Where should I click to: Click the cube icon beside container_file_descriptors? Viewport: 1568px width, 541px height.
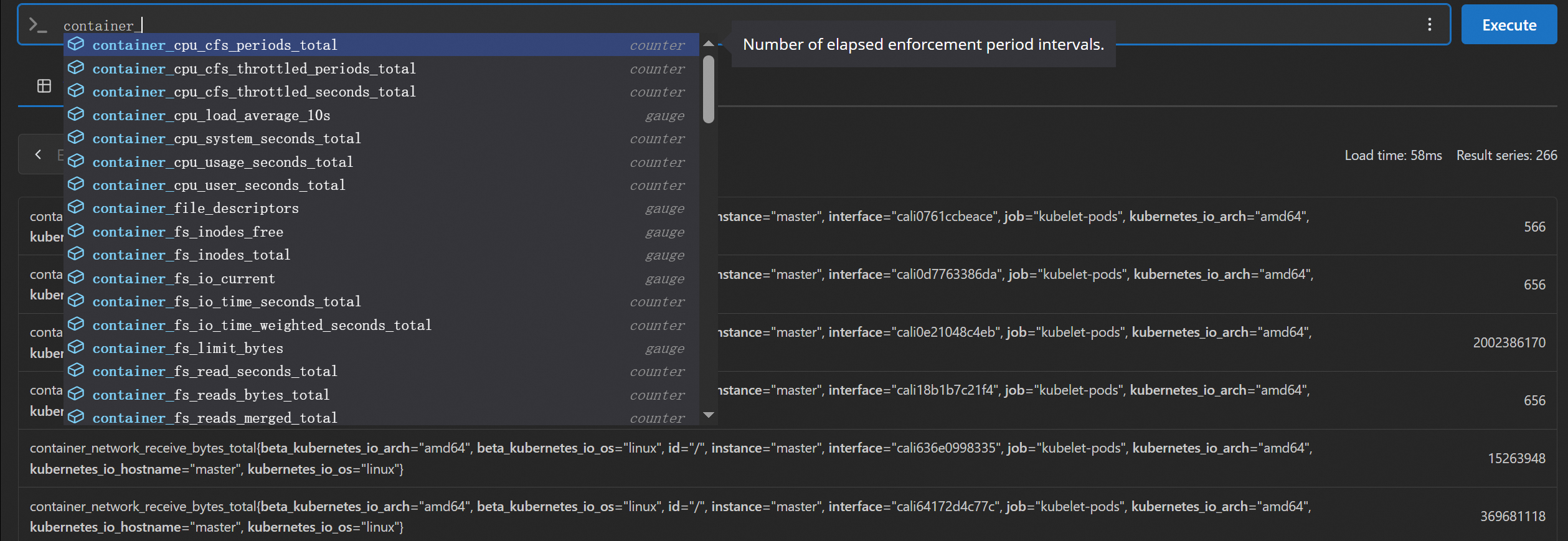[76, 207]
